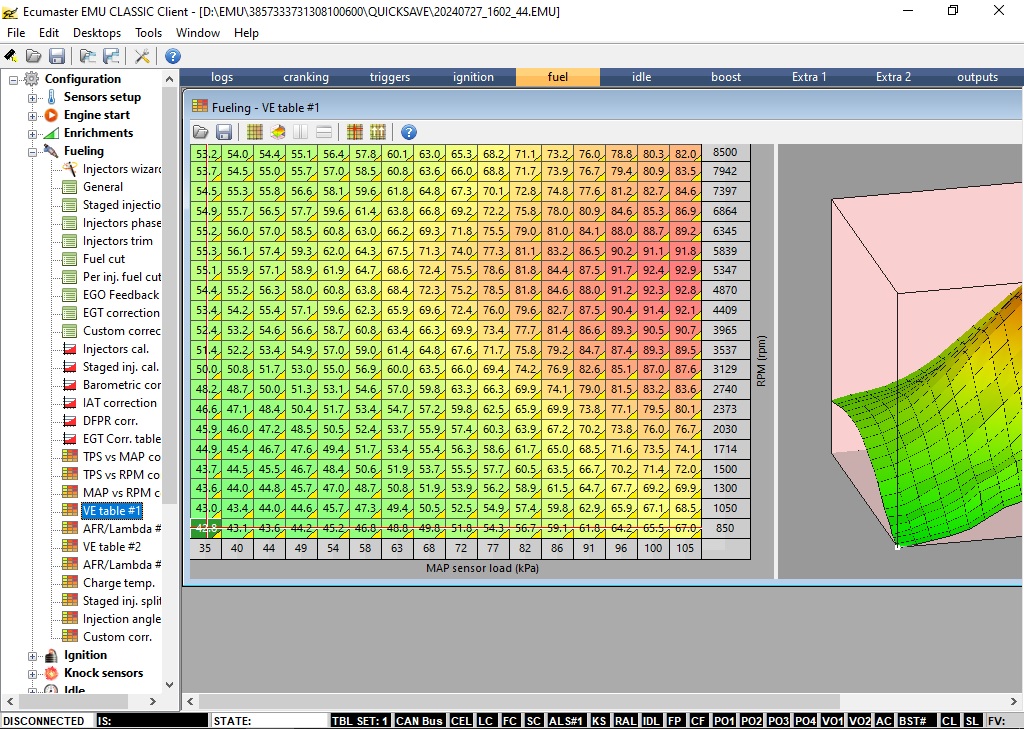The width and height of the screenshot is (1024, 729).
Task: Click the tree panel scroll down arrow
Action: click(x=170, y=685)
